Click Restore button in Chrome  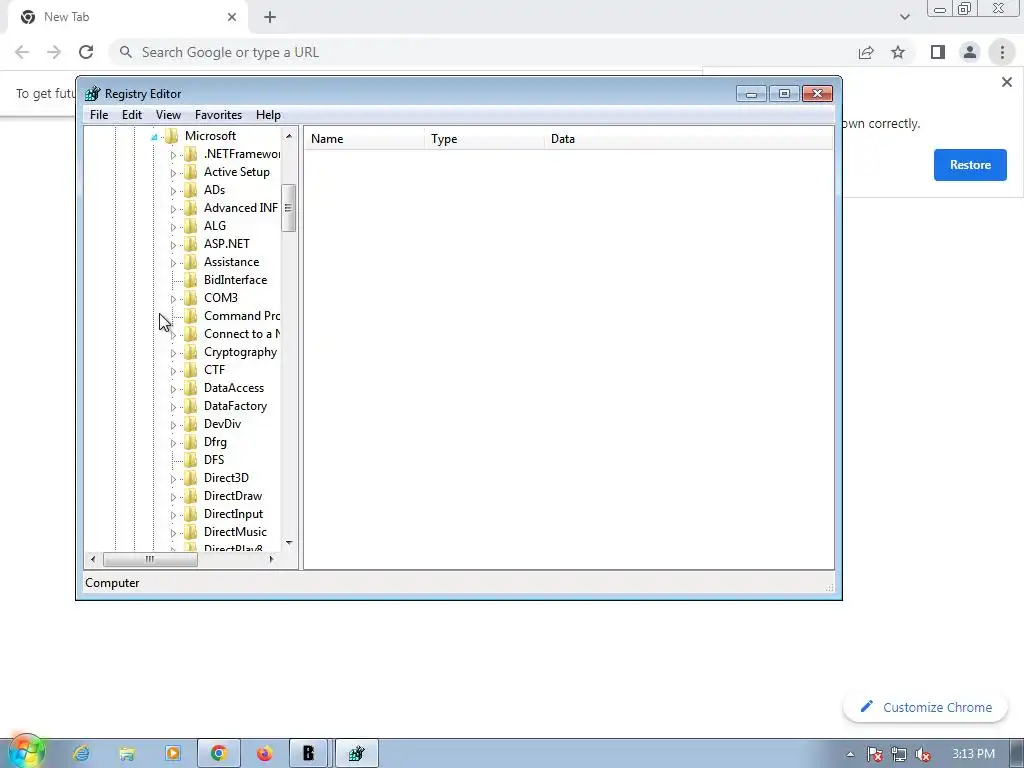coord(970,165)
